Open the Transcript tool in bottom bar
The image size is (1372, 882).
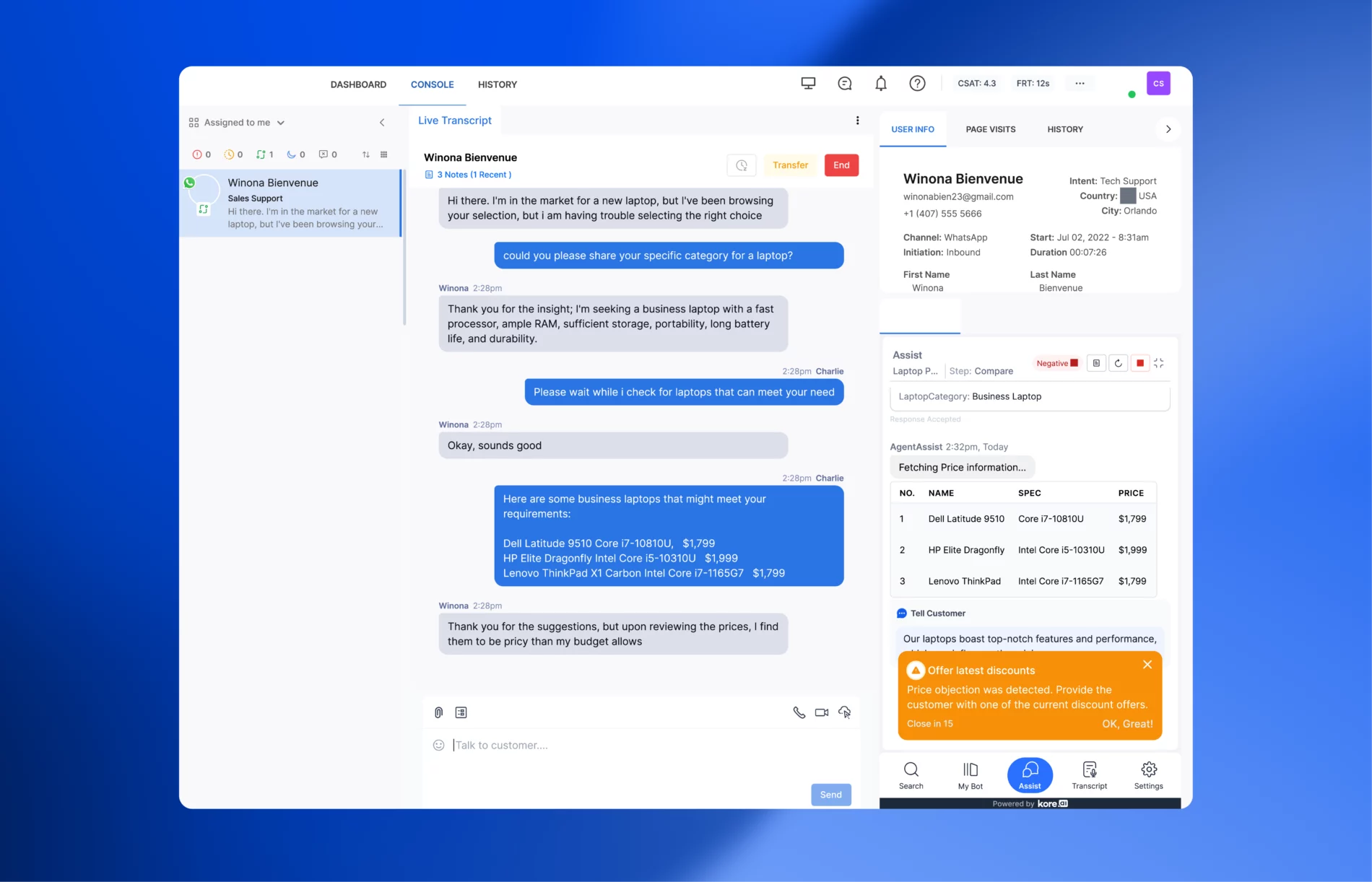coord(1089,776)
